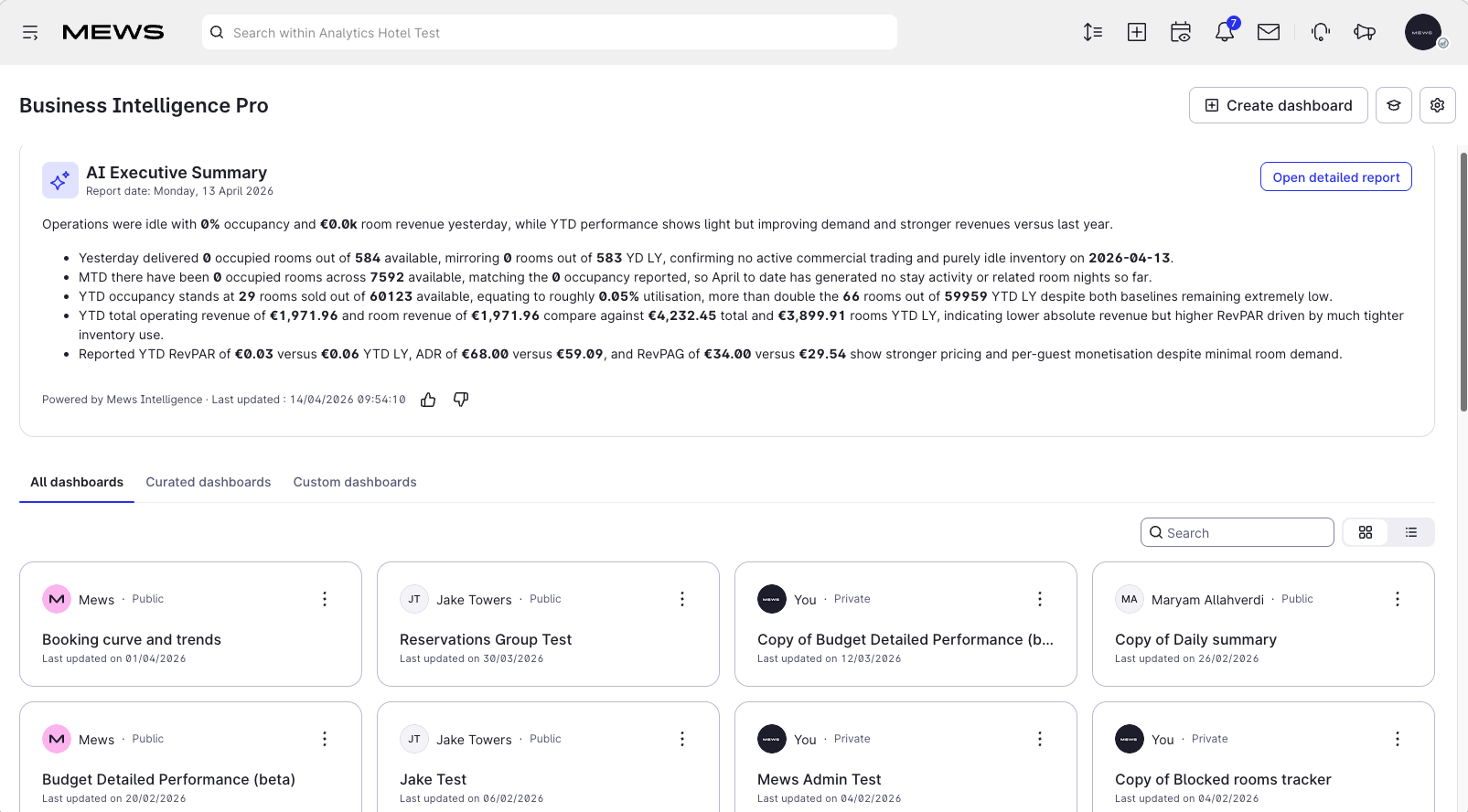Focus the Search within Analytics Hotel Test field
This screenshot has height=812, width=1468.
click(x=550, y=33)
